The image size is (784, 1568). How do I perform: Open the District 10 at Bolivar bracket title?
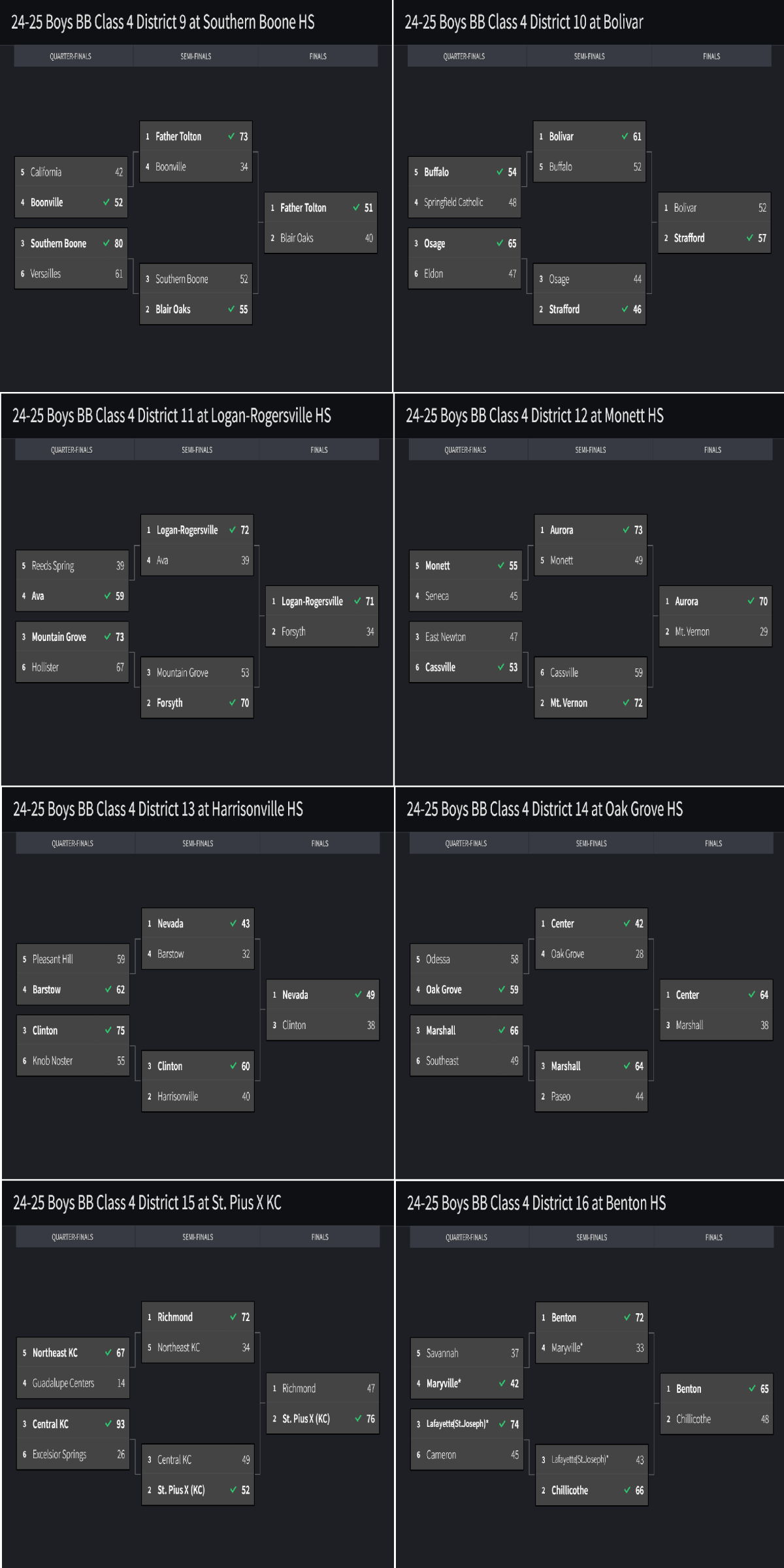point(524,22)
